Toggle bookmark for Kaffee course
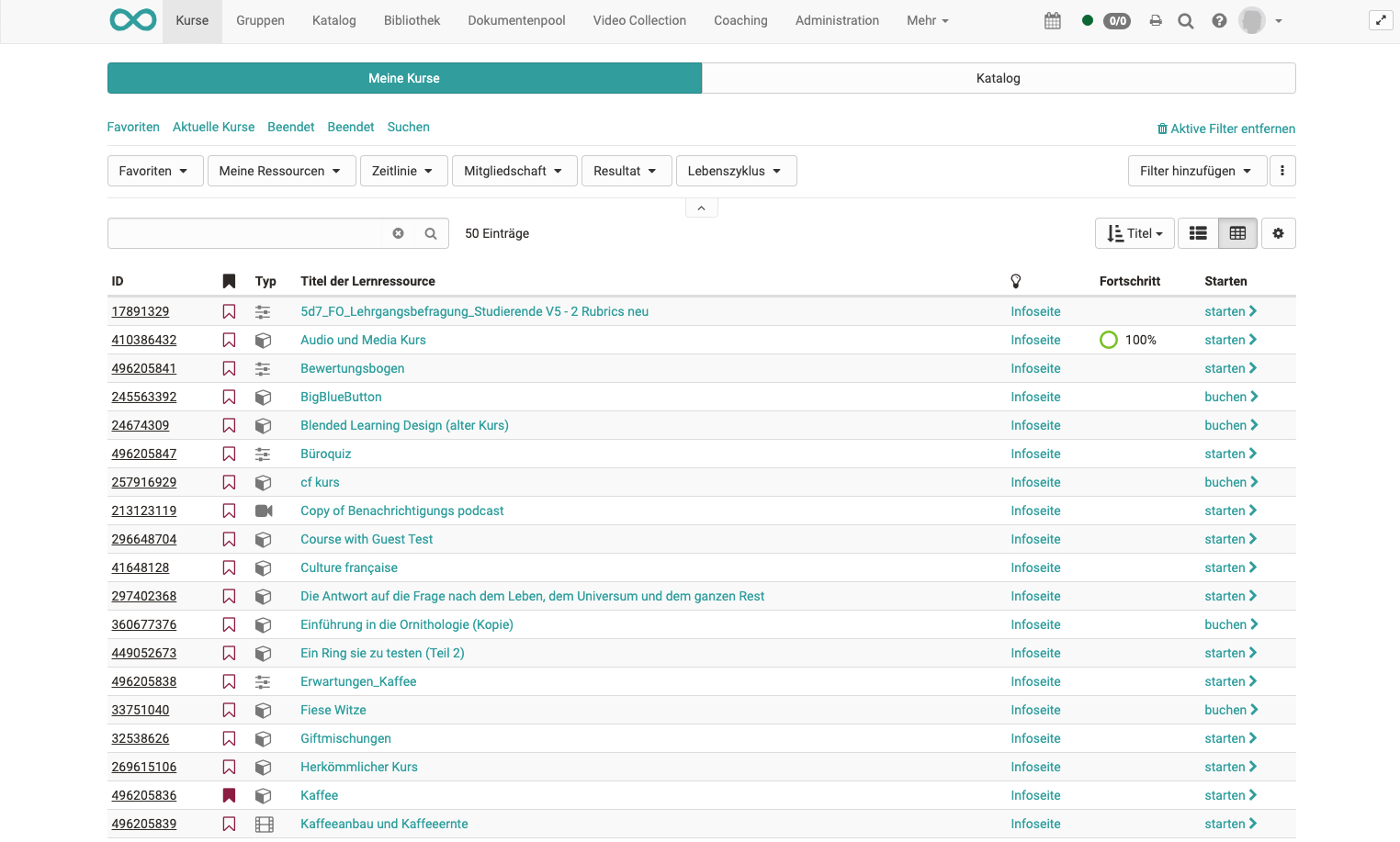 pos(229,795)
